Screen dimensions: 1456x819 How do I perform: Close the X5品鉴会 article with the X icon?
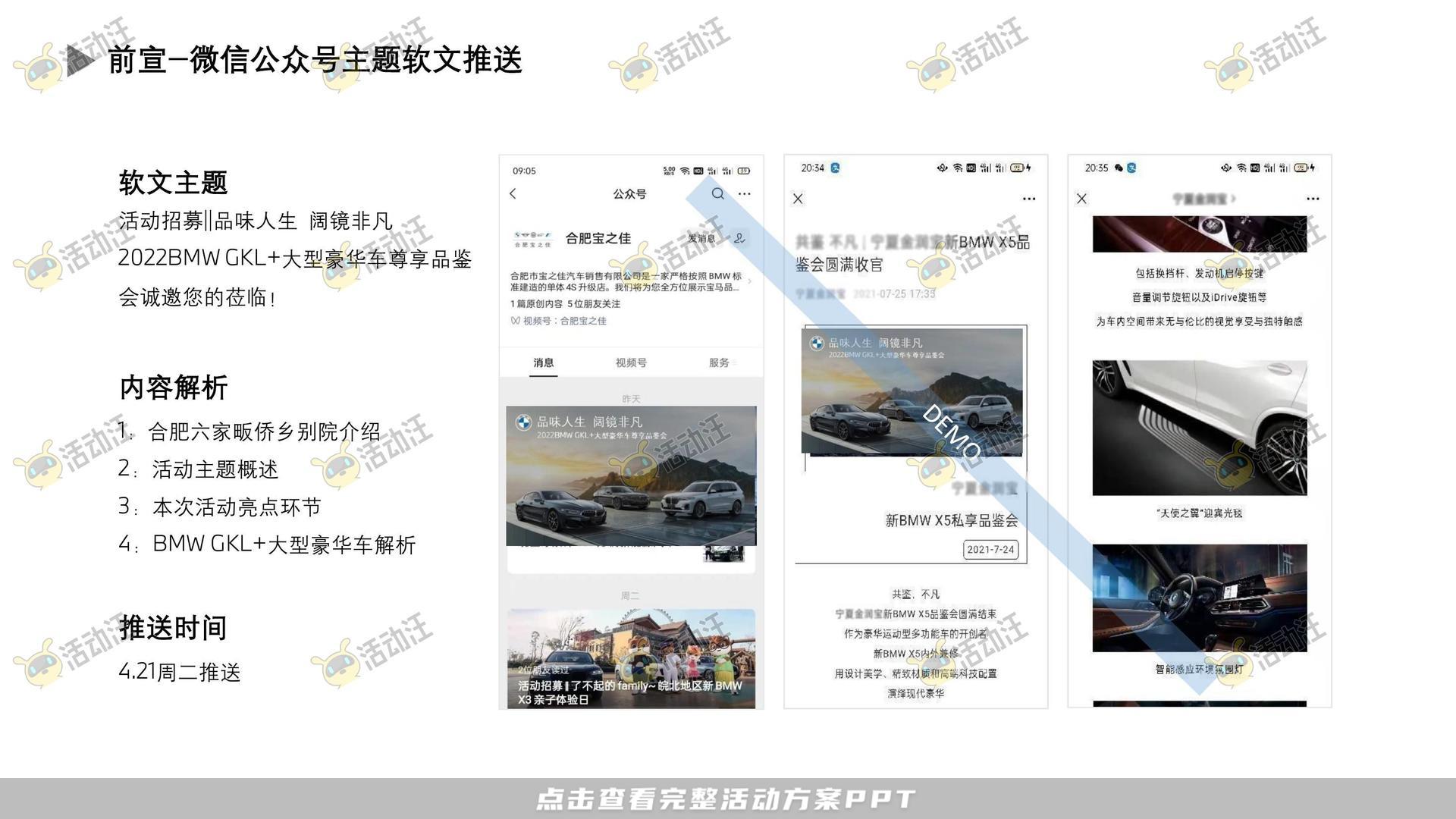point(798,199)
